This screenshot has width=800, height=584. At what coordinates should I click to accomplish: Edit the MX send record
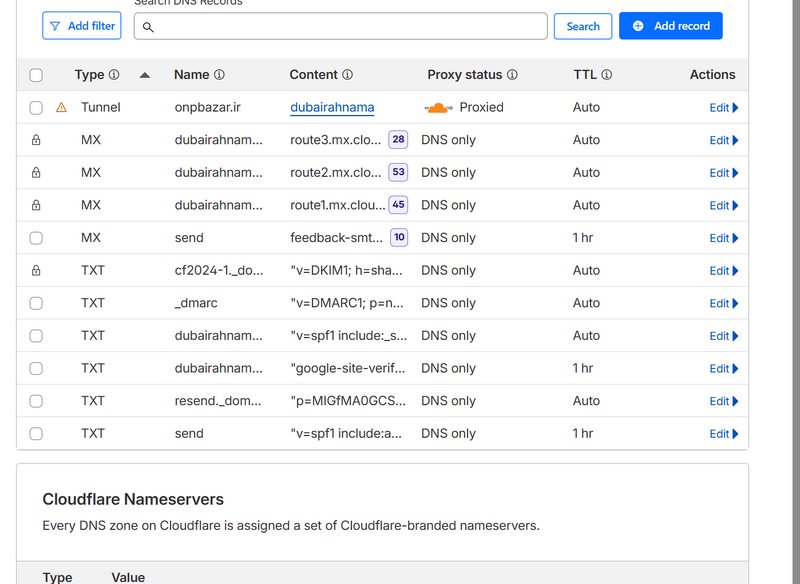723,238
